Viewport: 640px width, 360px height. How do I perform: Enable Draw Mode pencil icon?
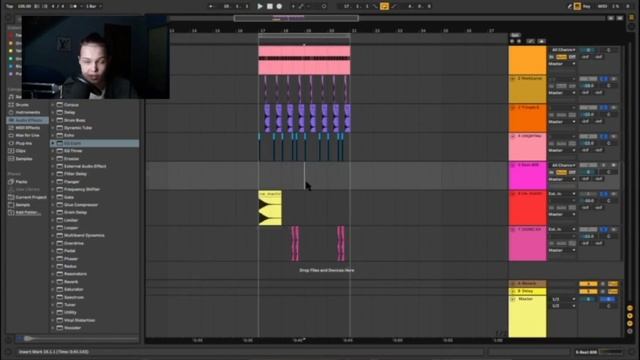tap(570, 6)
